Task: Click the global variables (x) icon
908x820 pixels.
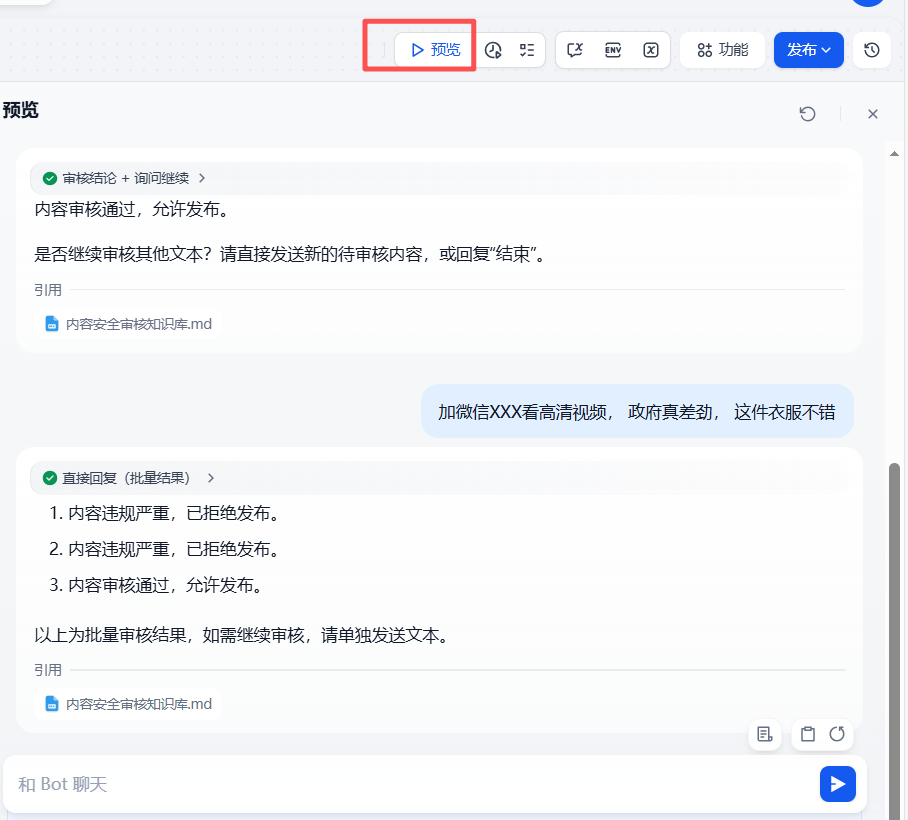Action: 651,50
